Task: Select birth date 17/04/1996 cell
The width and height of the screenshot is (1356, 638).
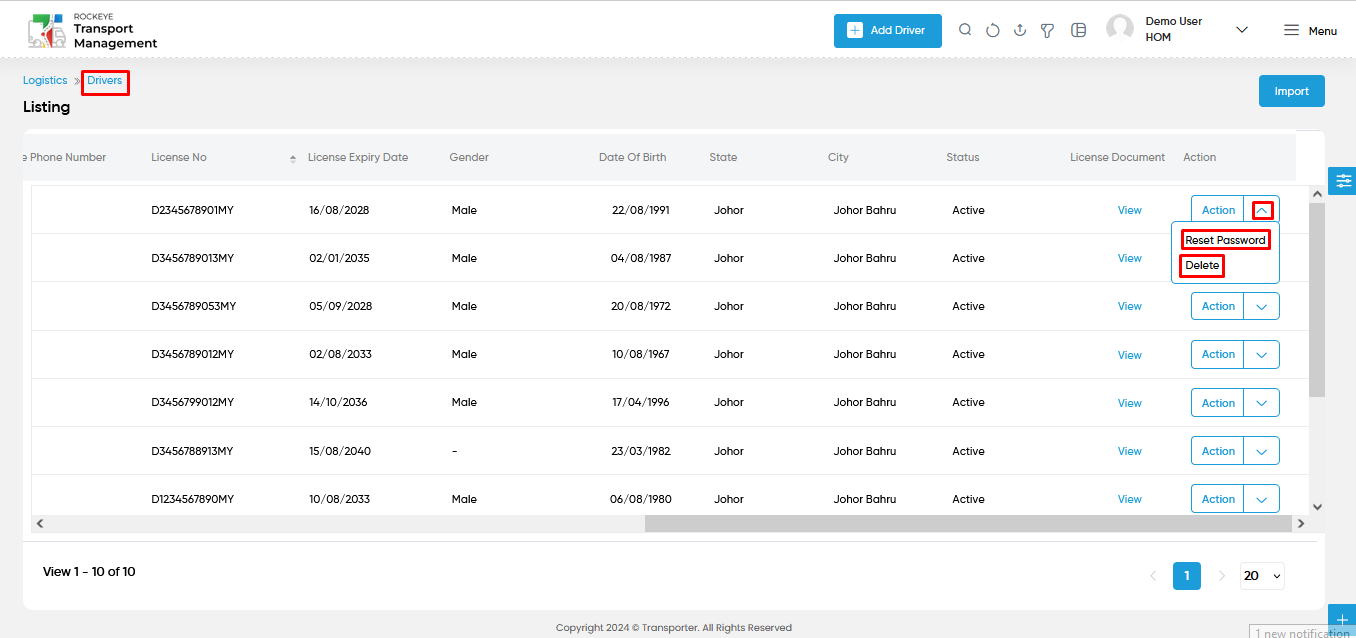Action: 640,402
